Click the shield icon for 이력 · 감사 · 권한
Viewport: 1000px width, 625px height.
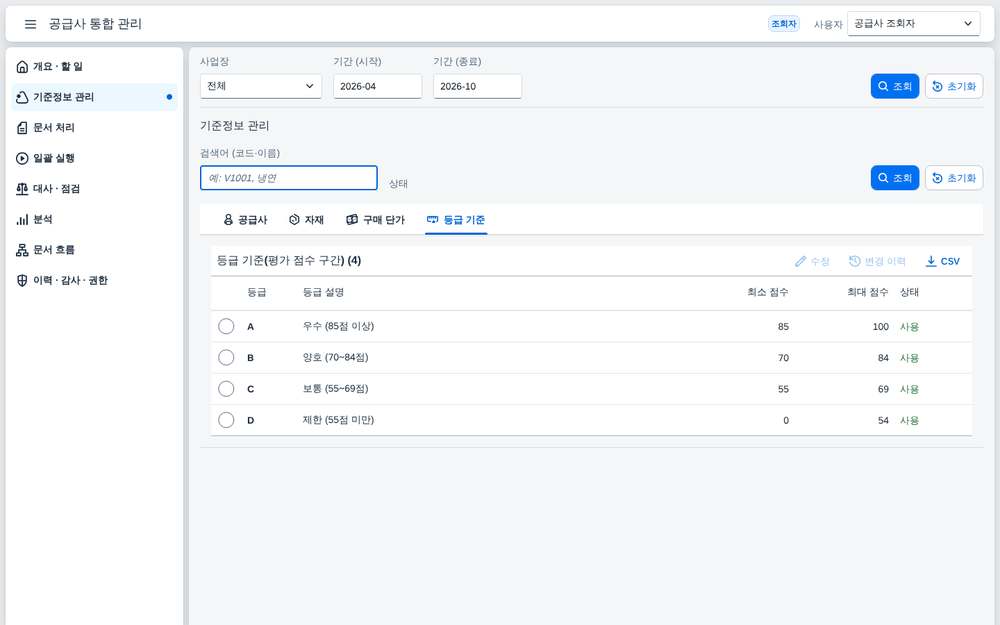(x=22, y=281)
